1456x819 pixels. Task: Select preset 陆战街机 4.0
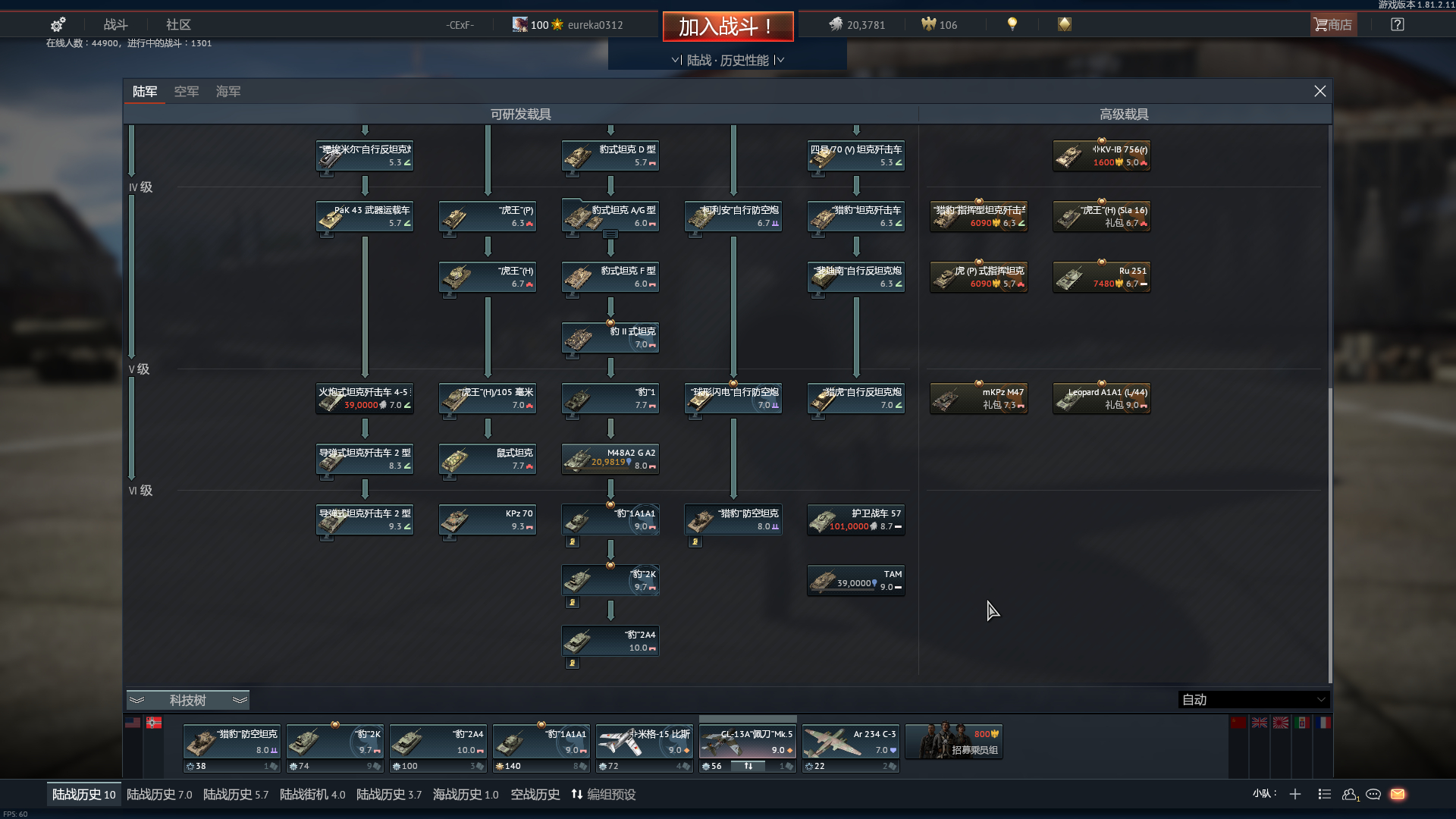(312, 794)
